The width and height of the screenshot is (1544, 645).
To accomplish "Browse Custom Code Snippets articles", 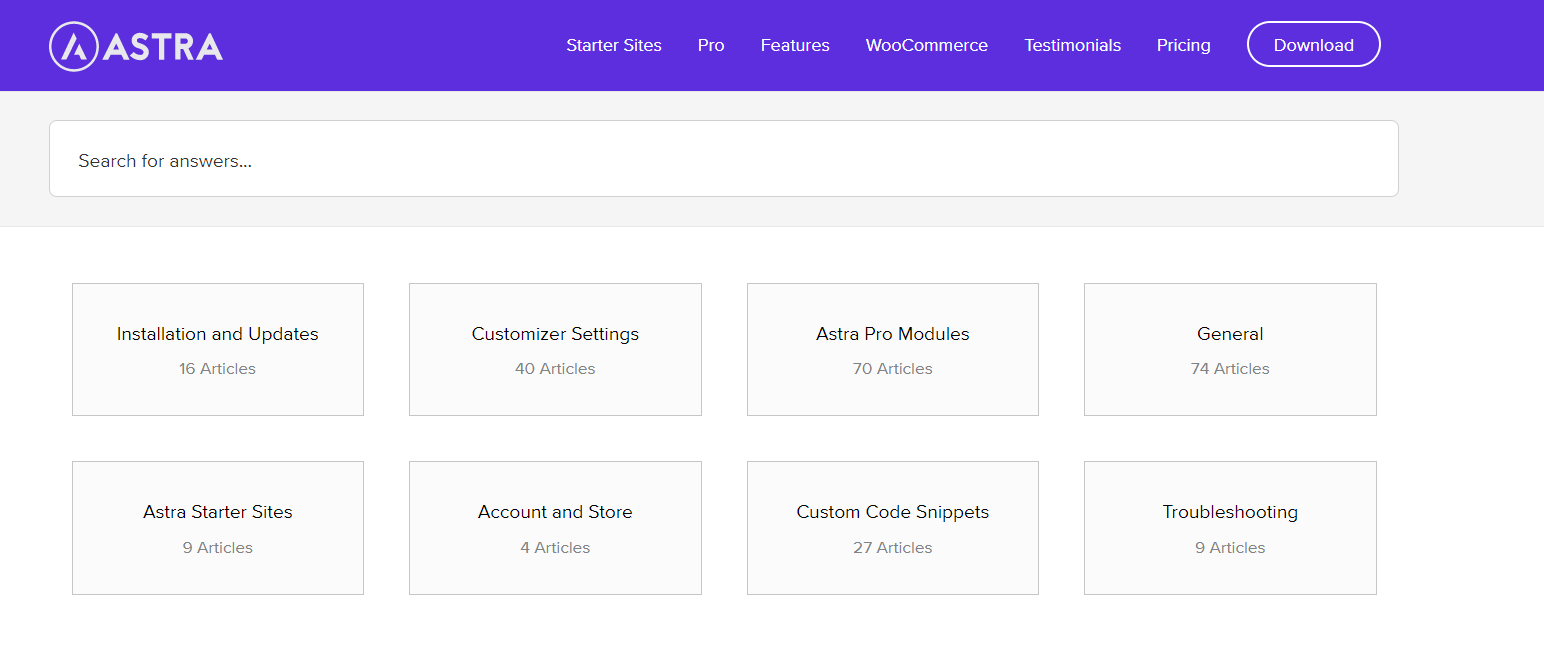I will [893, 528].
